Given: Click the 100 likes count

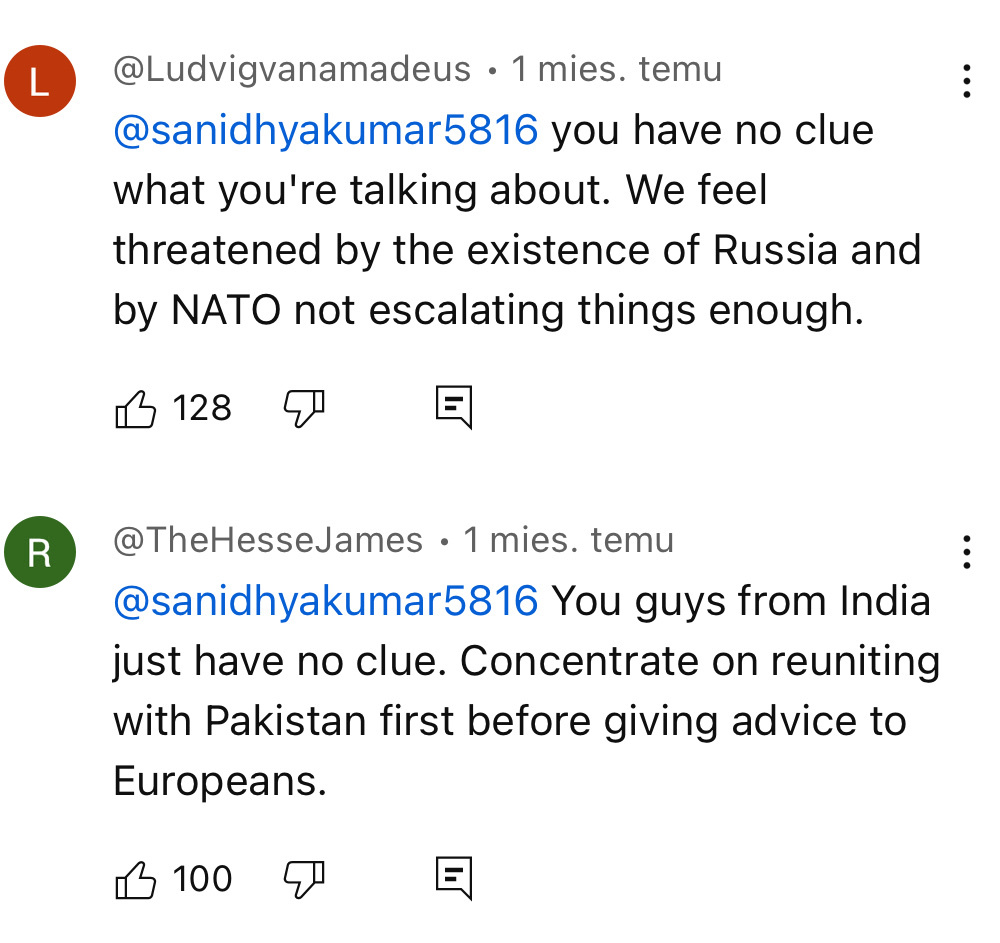Looking at the screenshot, I should [202, 879].
